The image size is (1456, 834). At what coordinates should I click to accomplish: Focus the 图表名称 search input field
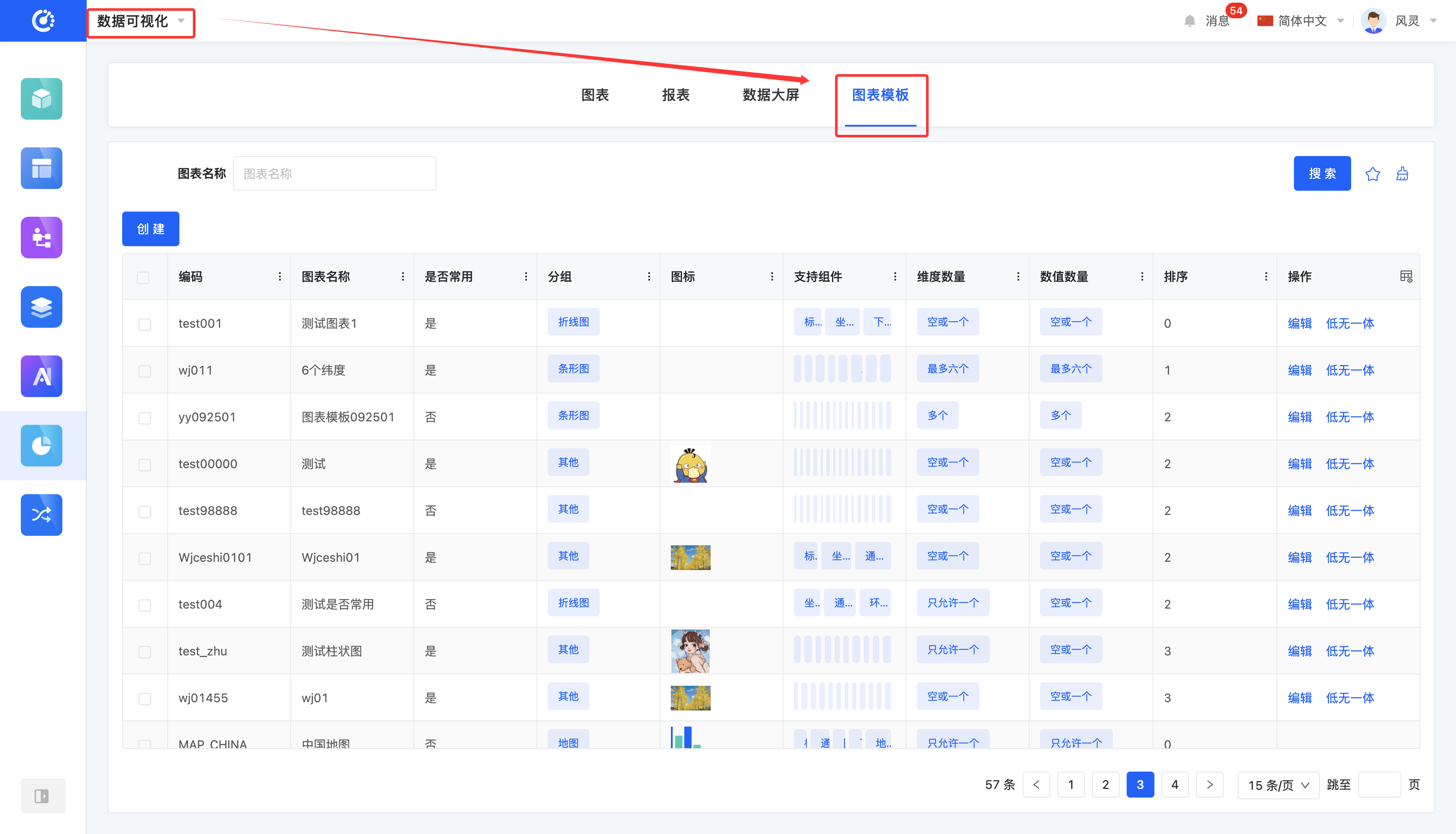[x=335, y=173]
